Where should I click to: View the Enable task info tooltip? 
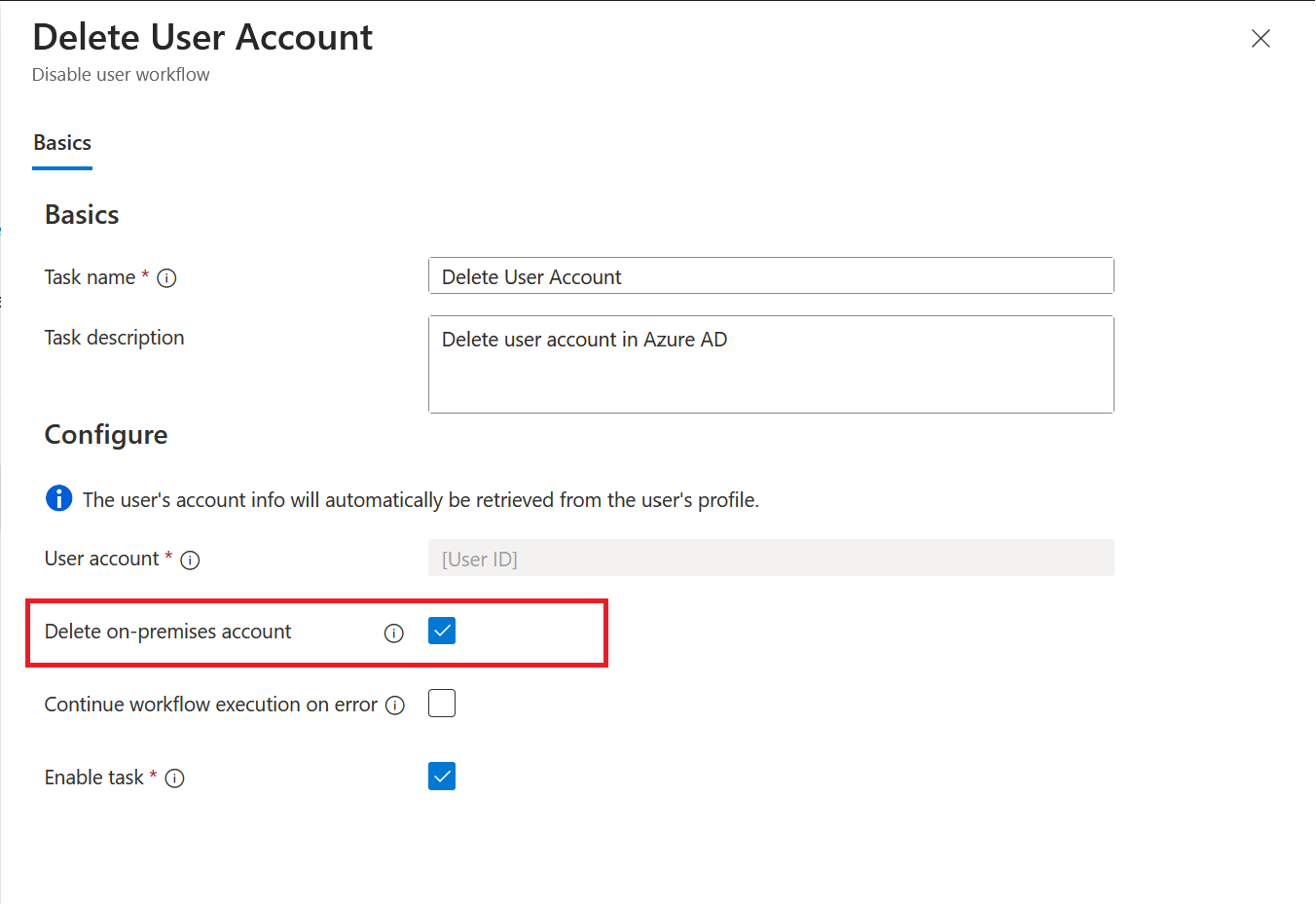pos(175,778)
